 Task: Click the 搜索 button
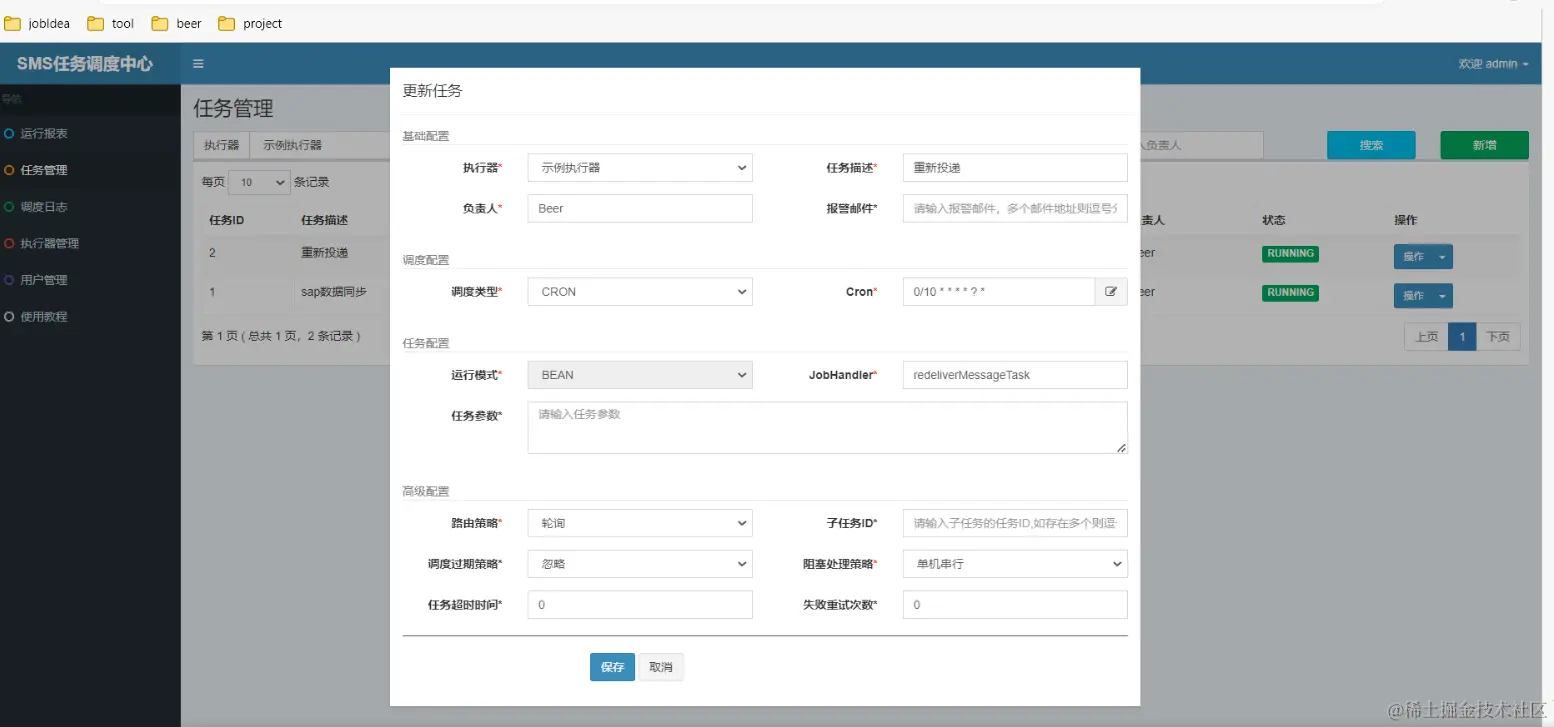coord(1371,145)
